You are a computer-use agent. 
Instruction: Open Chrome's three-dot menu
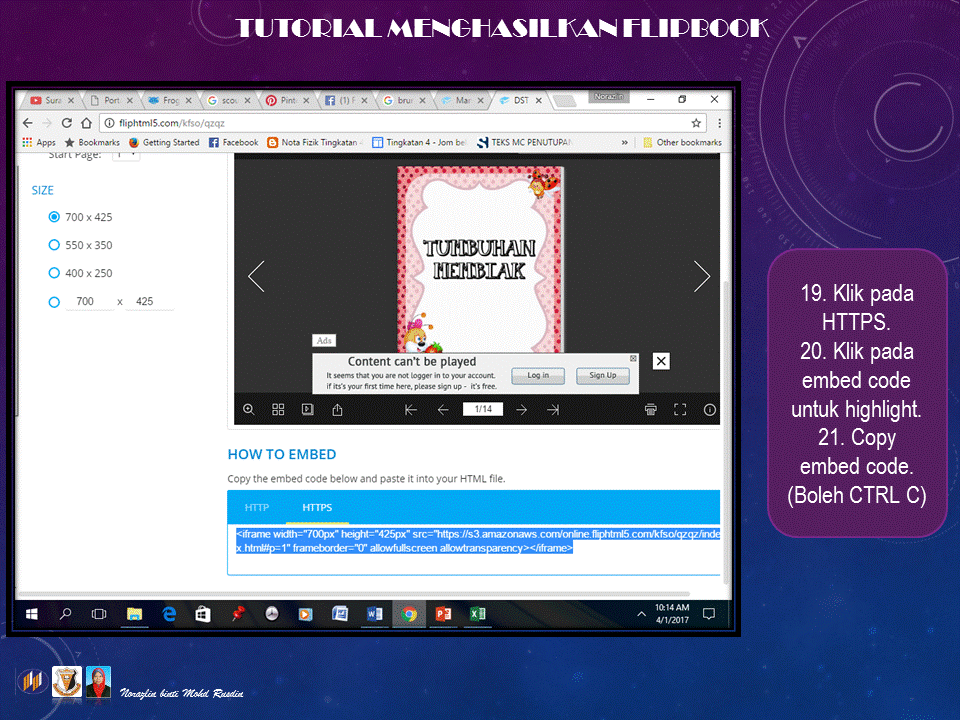pyautogui.click(x=719, y=123)
